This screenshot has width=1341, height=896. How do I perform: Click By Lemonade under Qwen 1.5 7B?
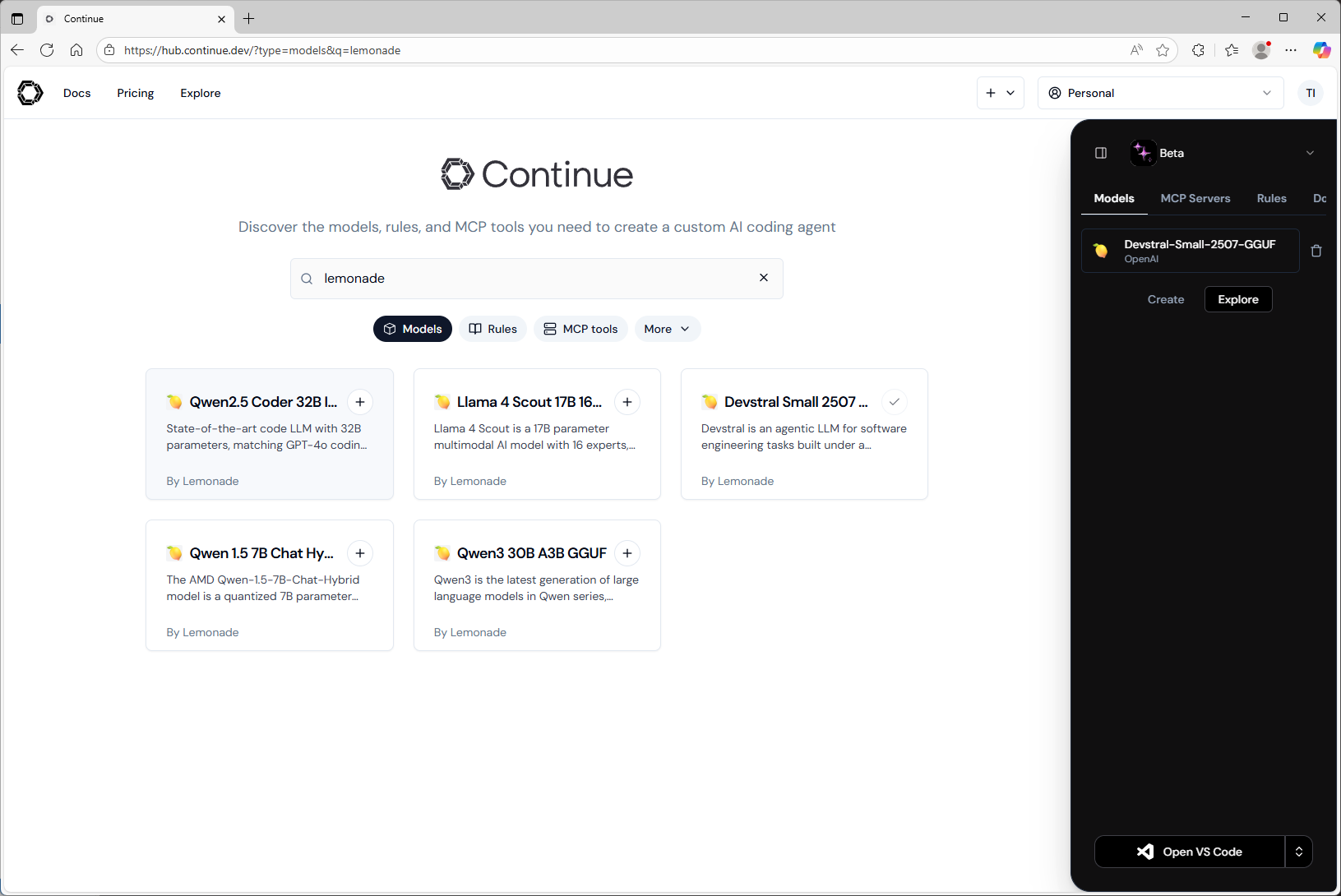pyautogui.click(x=202, y=632)
